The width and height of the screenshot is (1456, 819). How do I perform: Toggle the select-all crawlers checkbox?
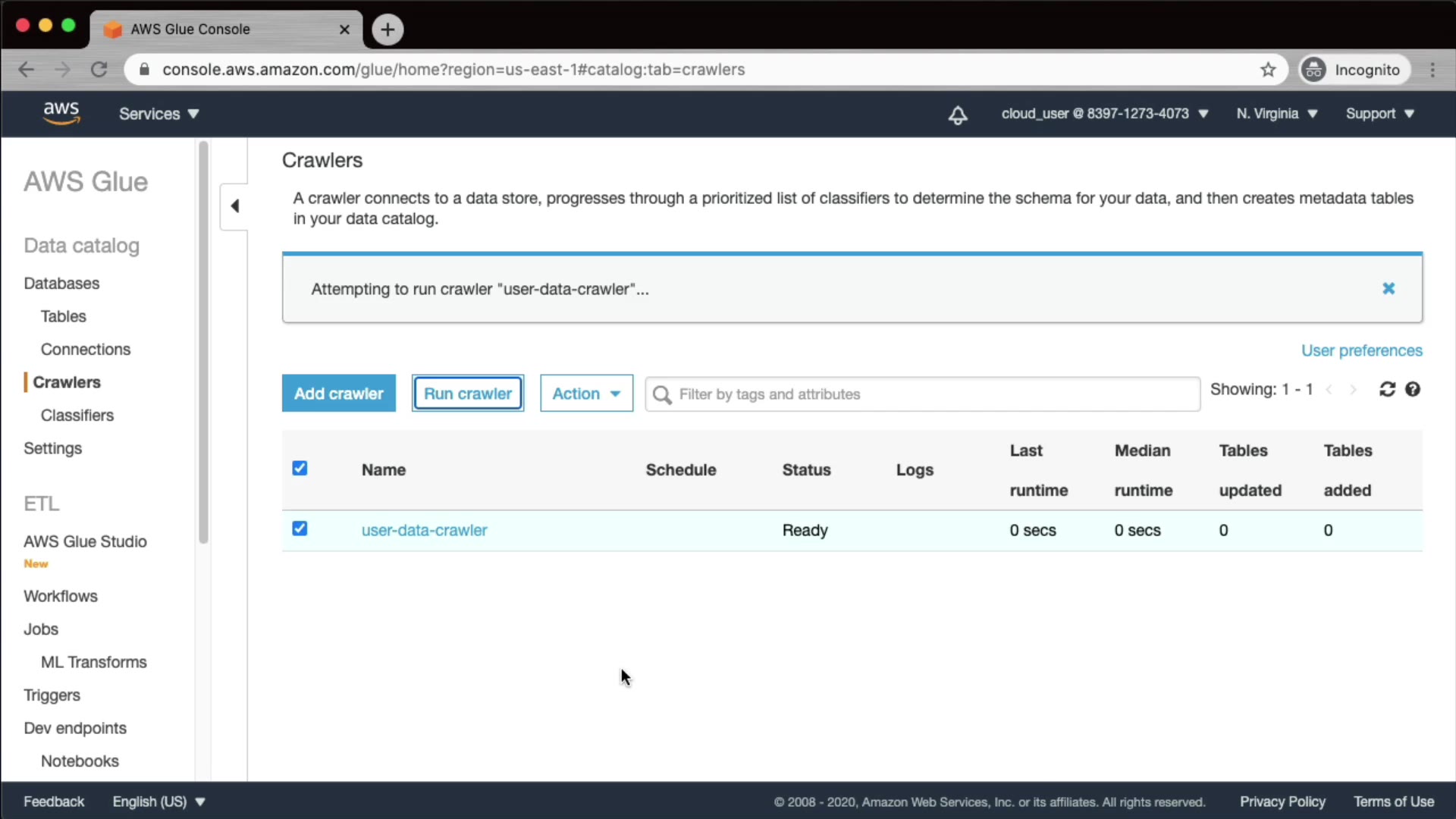click(300, 468)
